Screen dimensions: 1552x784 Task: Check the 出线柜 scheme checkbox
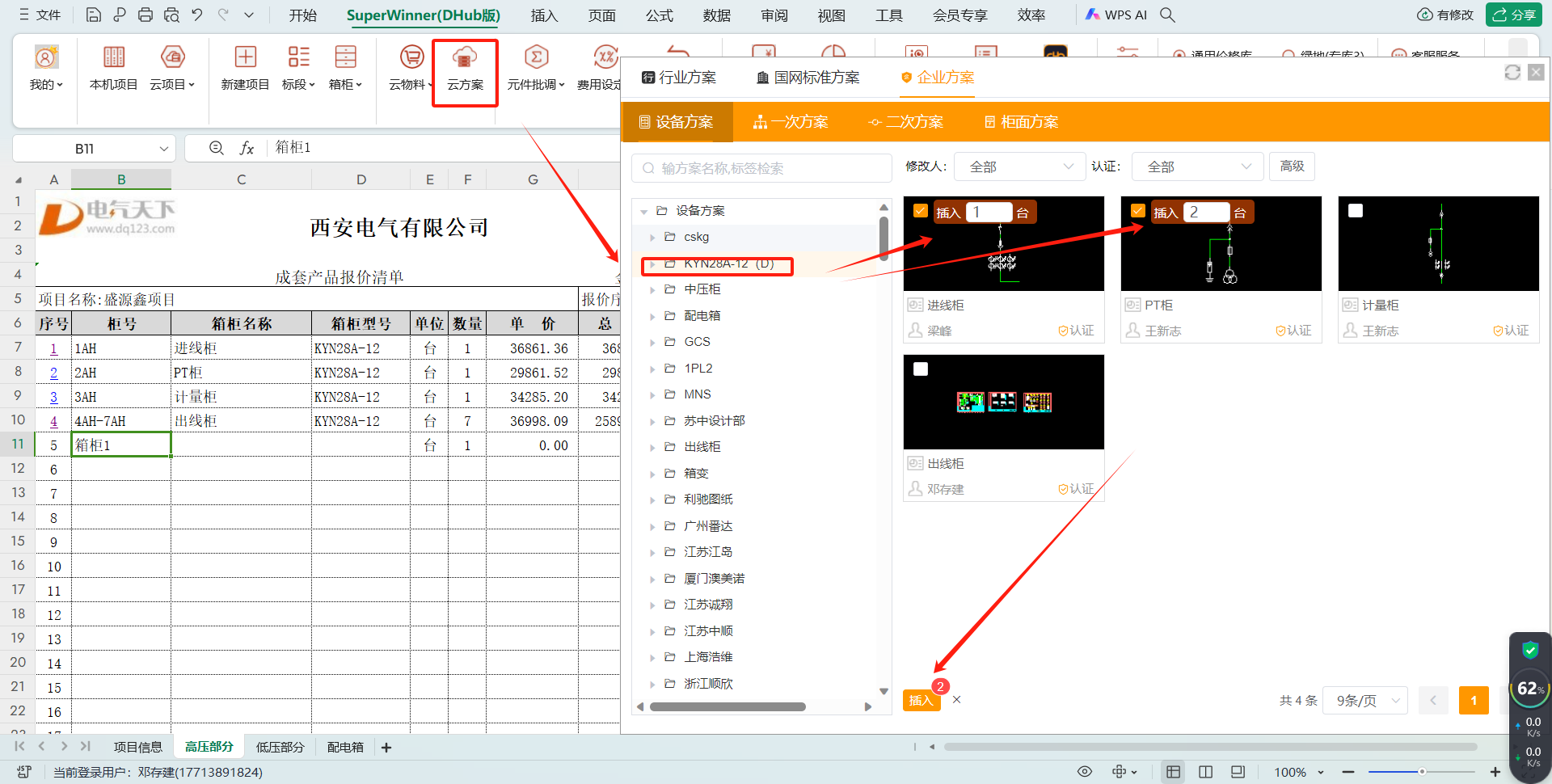click(920, 369)
